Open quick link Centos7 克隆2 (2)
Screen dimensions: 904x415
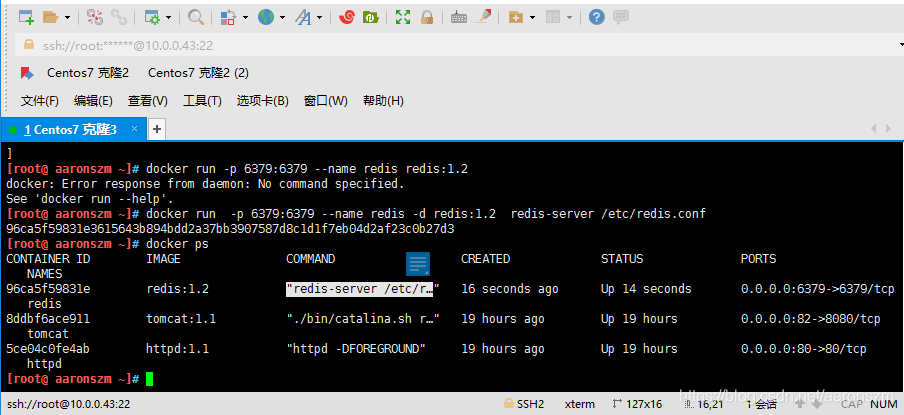[x=198, y=73]
